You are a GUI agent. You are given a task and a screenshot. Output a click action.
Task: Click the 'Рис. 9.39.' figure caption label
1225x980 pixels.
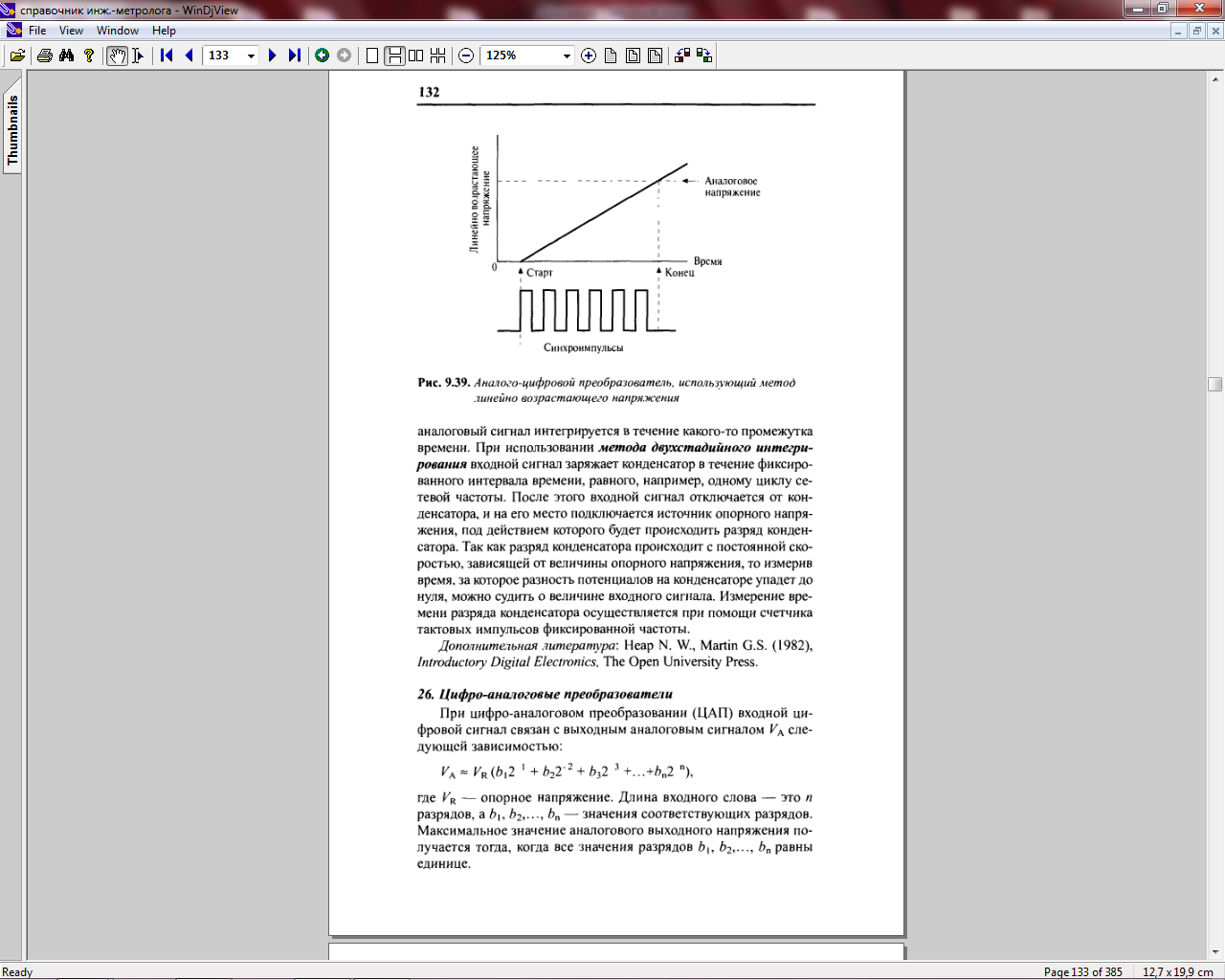[443, 383]
